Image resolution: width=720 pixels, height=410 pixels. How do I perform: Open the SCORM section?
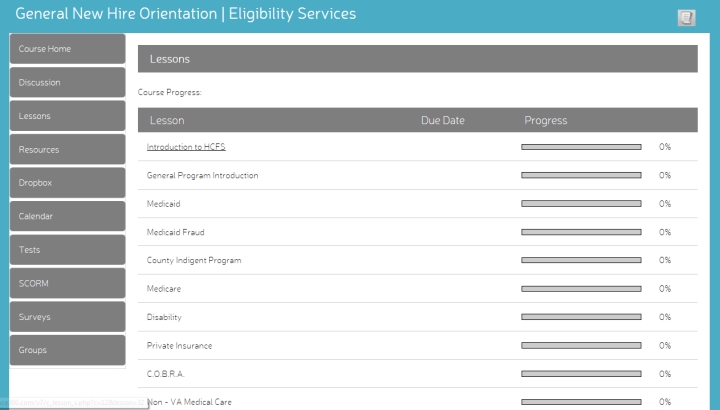(67, 283)
